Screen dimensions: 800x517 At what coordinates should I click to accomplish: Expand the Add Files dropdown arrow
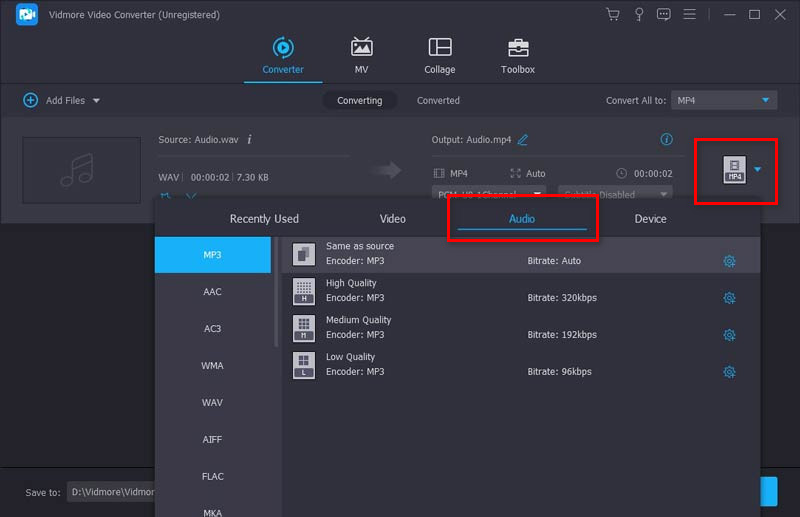click(x=96, y=101)
